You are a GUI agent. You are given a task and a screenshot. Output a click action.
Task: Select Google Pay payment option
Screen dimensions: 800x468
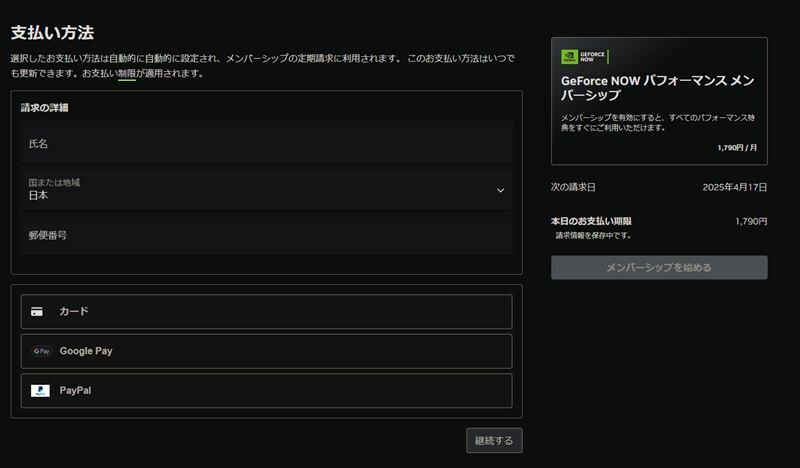(x=266, y=351)
